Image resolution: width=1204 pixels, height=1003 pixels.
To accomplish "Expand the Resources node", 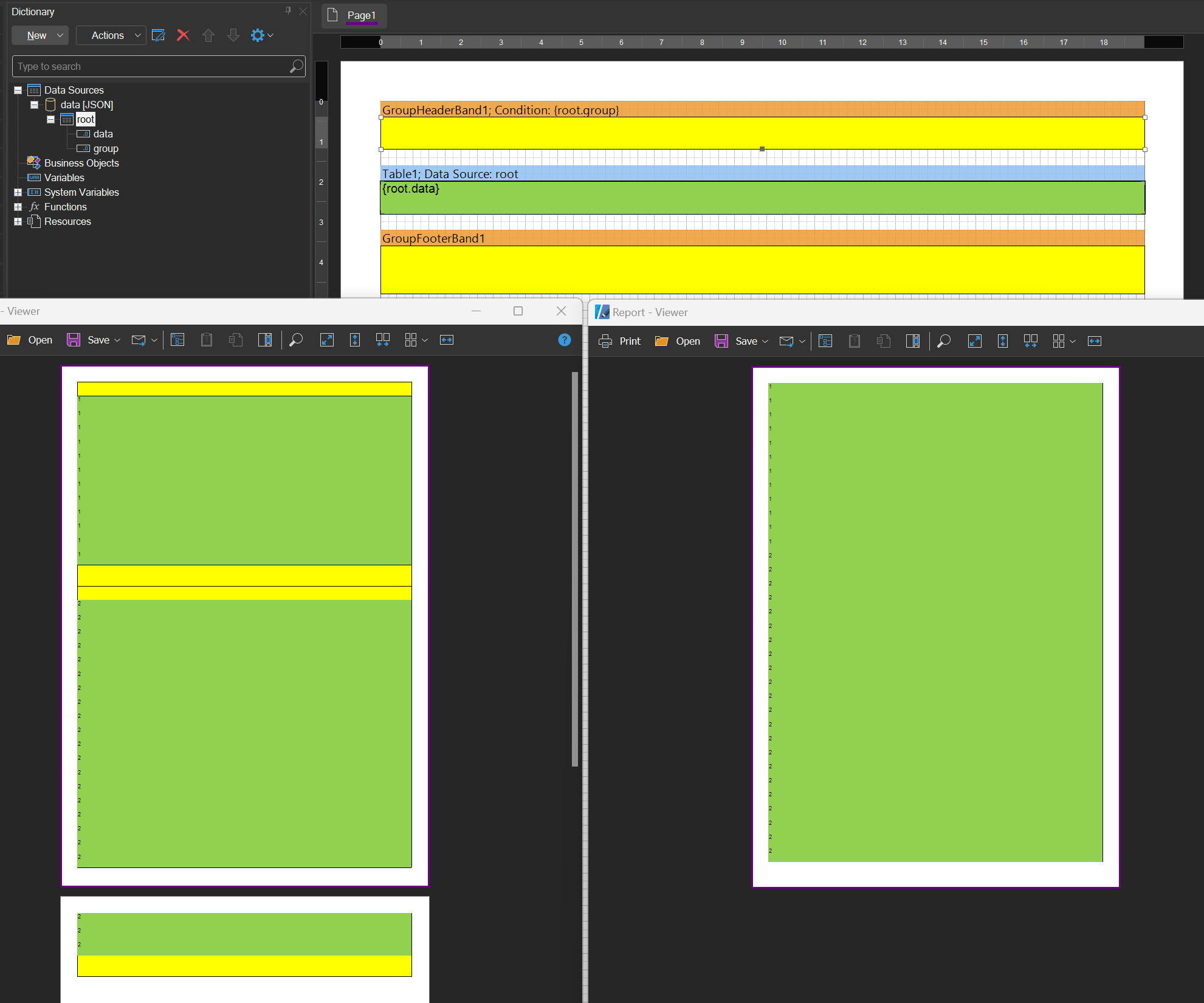I will tap(18, 221).
